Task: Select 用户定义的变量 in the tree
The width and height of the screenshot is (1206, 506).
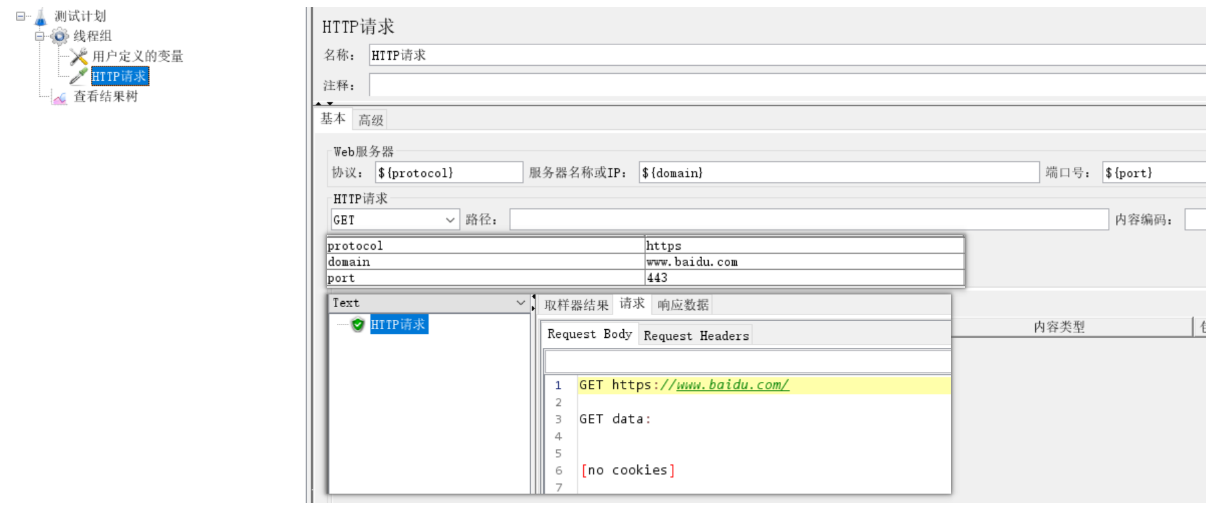Action: (138, 56)
